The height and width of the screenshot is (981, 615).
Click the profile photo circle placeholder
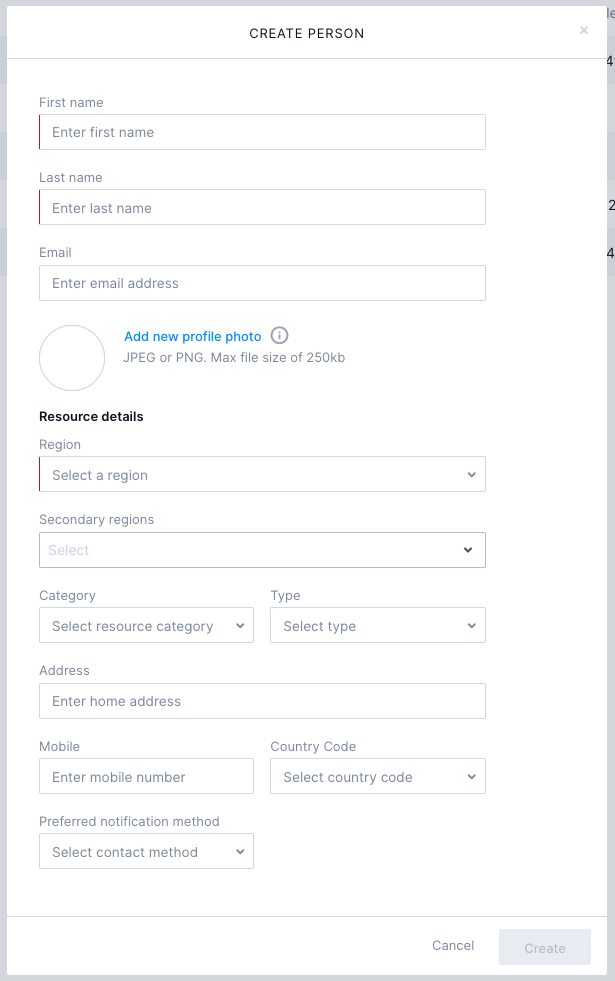pos(71,358)
